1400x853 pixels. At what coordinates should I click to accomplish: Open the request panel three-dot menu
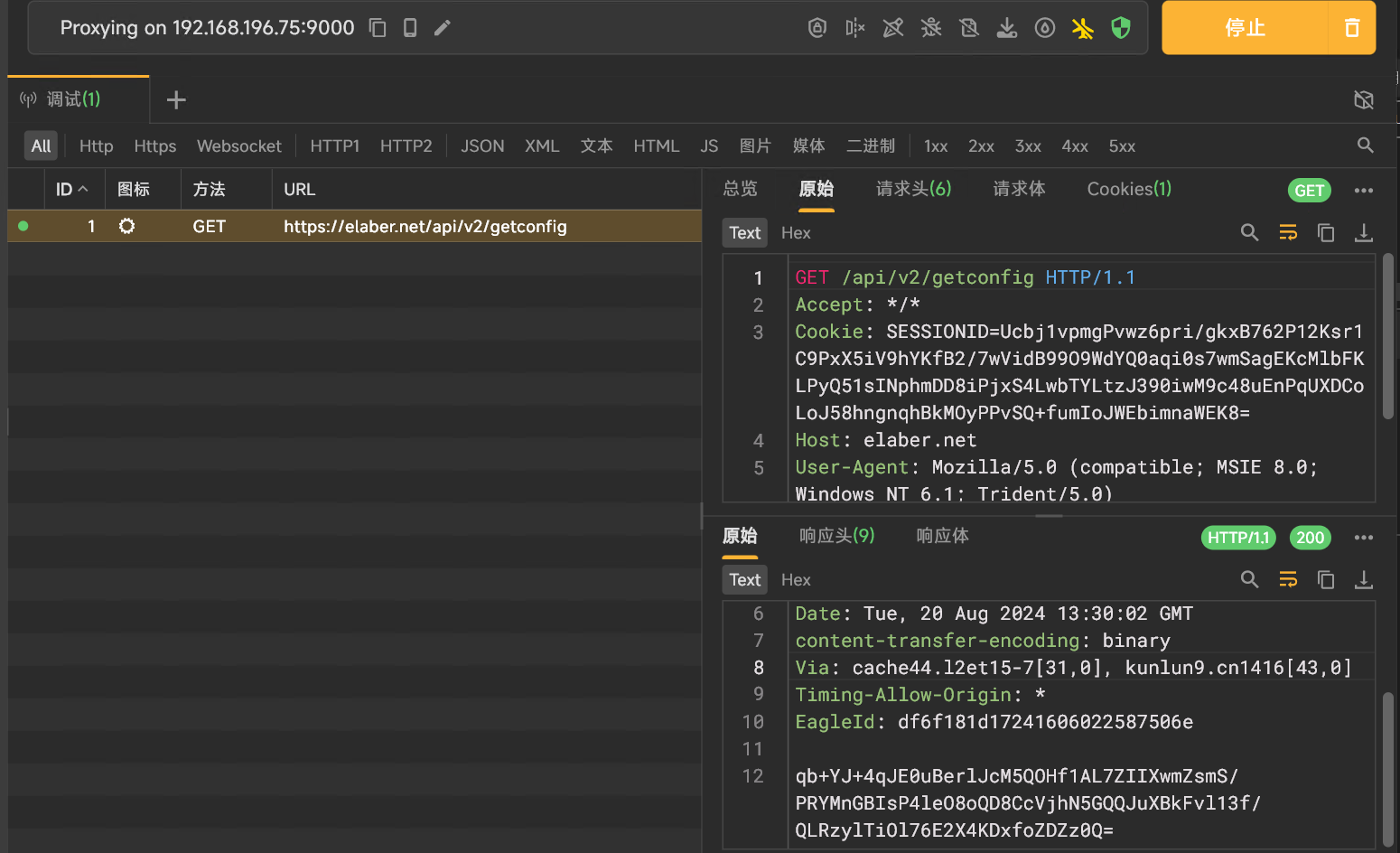[x=1363, y=191]
